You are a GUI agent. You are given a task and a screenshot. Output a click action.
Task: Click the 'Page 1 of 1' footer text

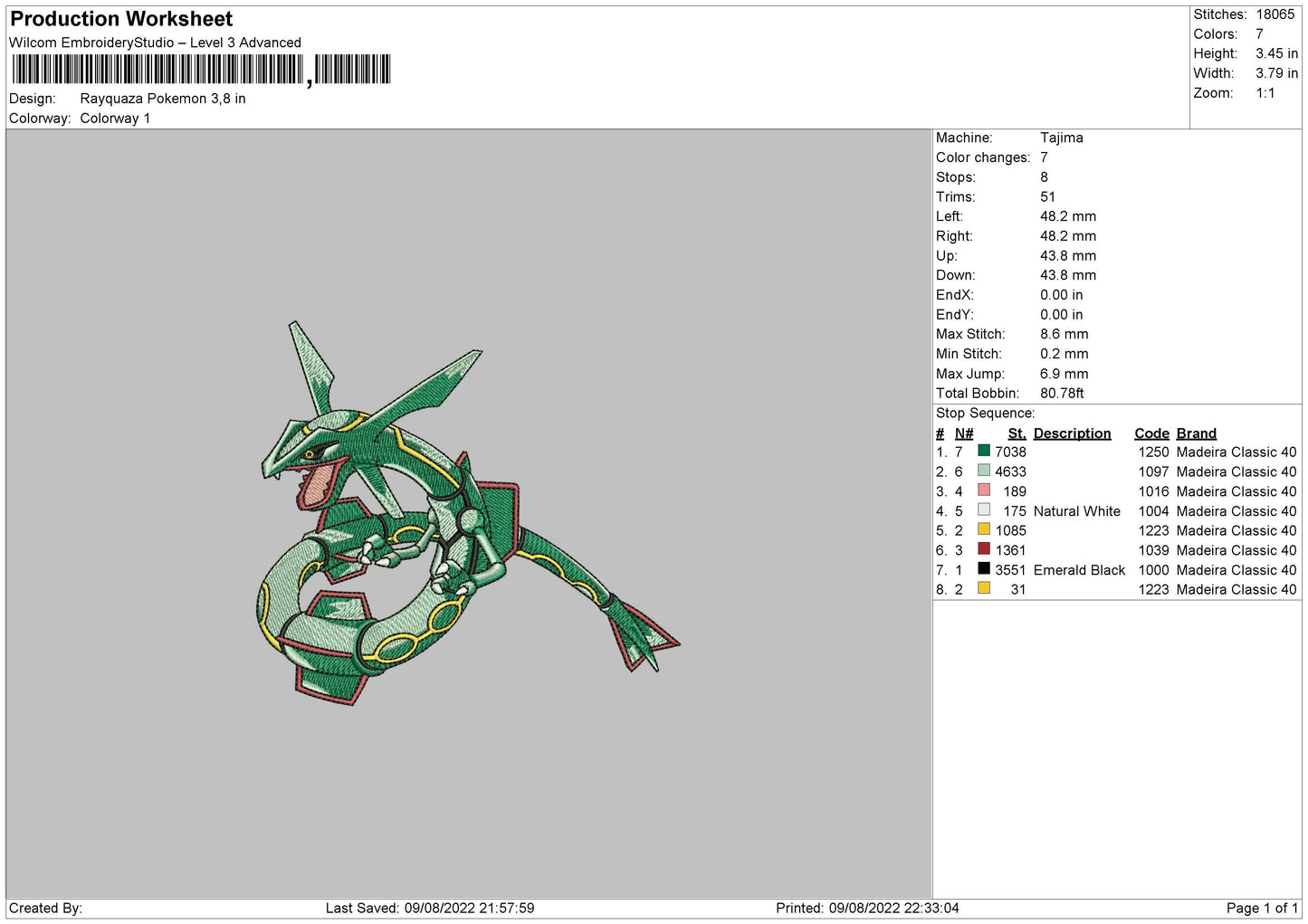point(1262,908)
